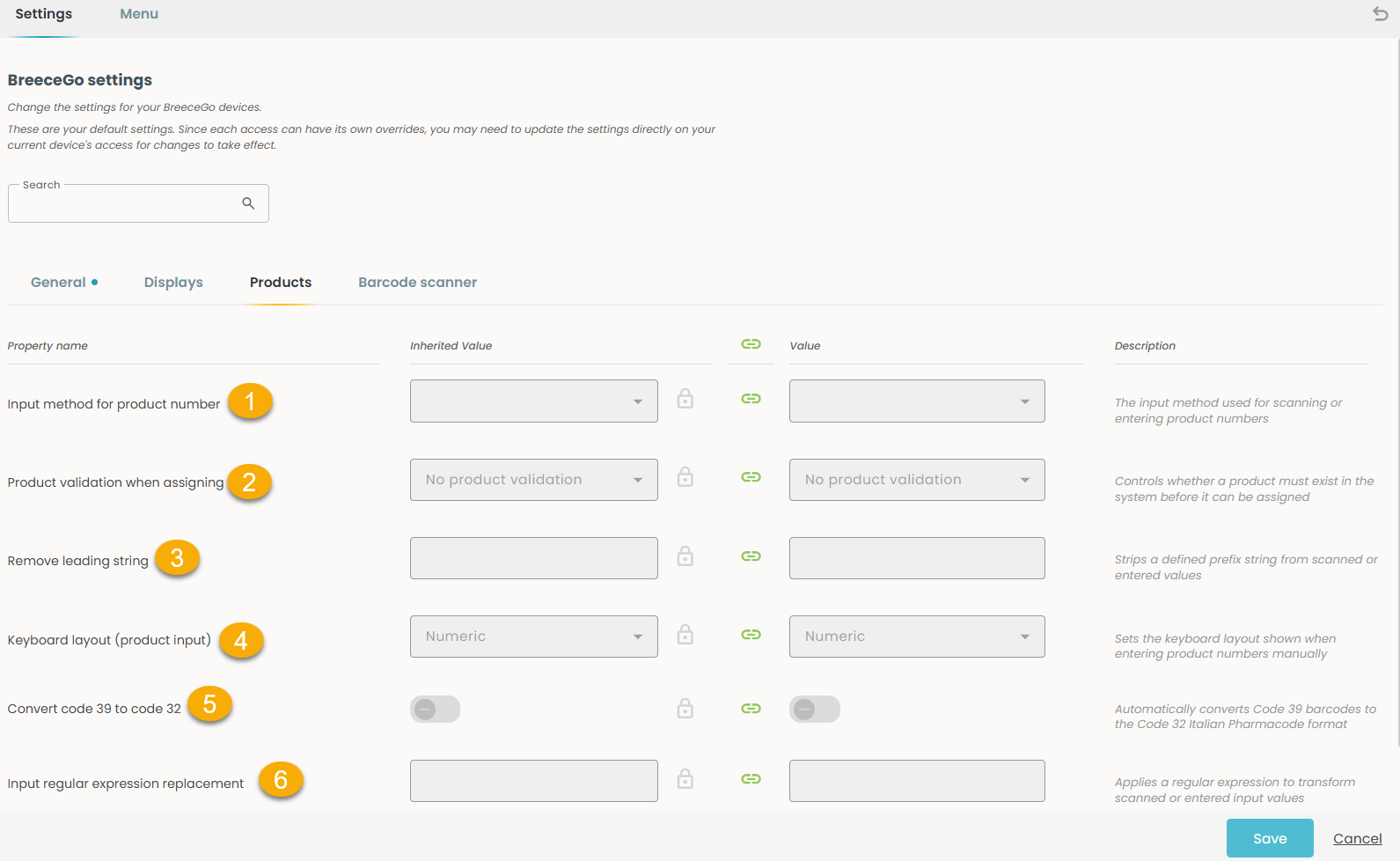Click Value field for Remove leading string
This screenshot has width=1400, height=861.
[917, 558]
